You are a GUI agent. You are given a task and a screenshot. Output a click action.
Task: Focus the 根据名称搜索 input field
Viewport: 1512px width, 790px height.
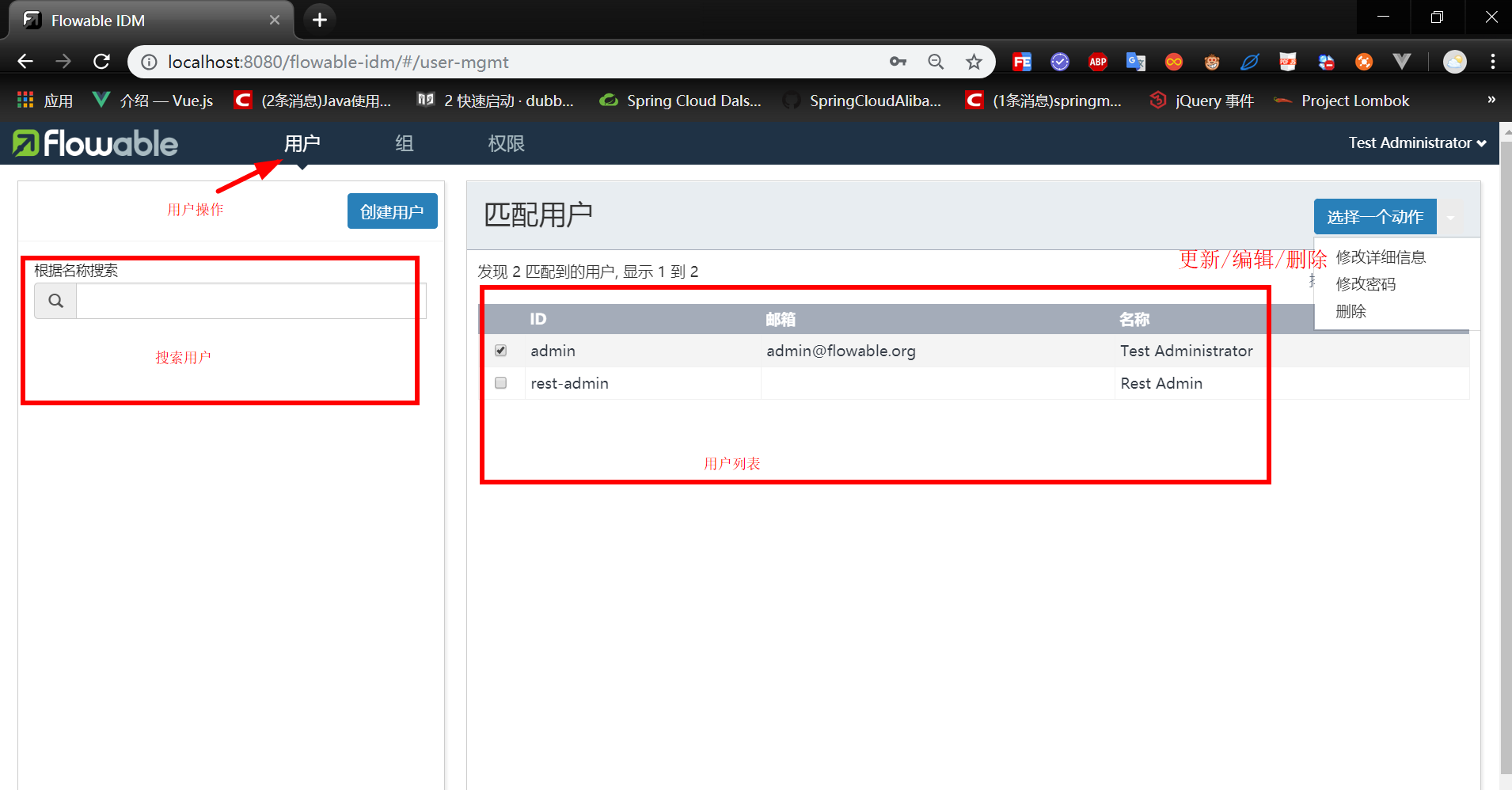click(x=251, y=301)
